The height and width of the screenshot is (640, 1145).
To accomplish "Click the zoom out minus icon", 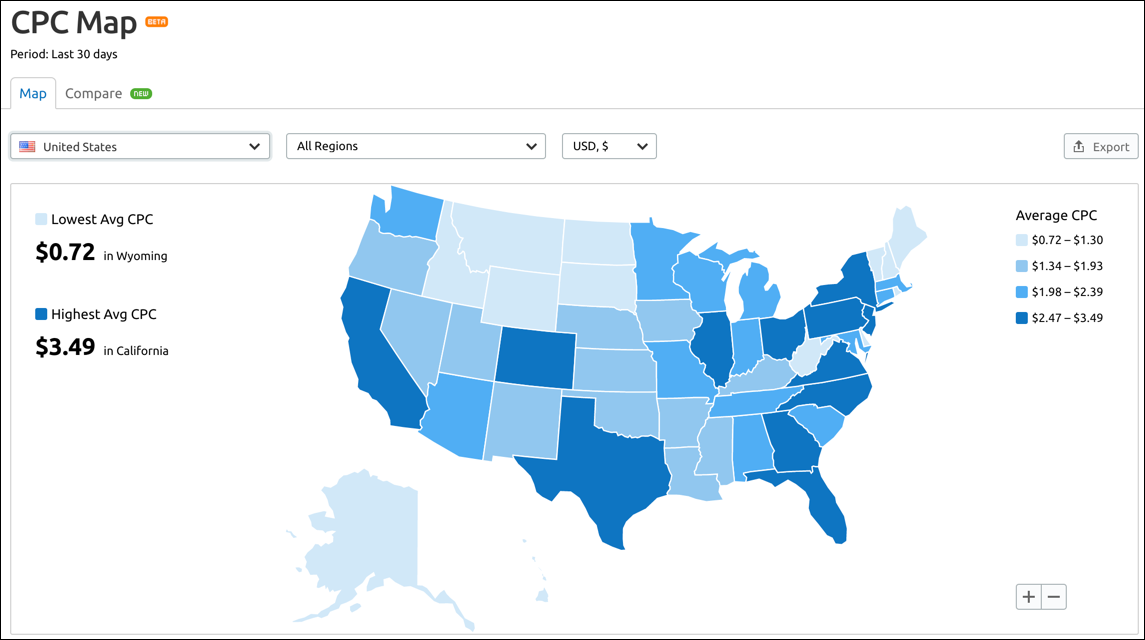I will [x=1054, y=597].
